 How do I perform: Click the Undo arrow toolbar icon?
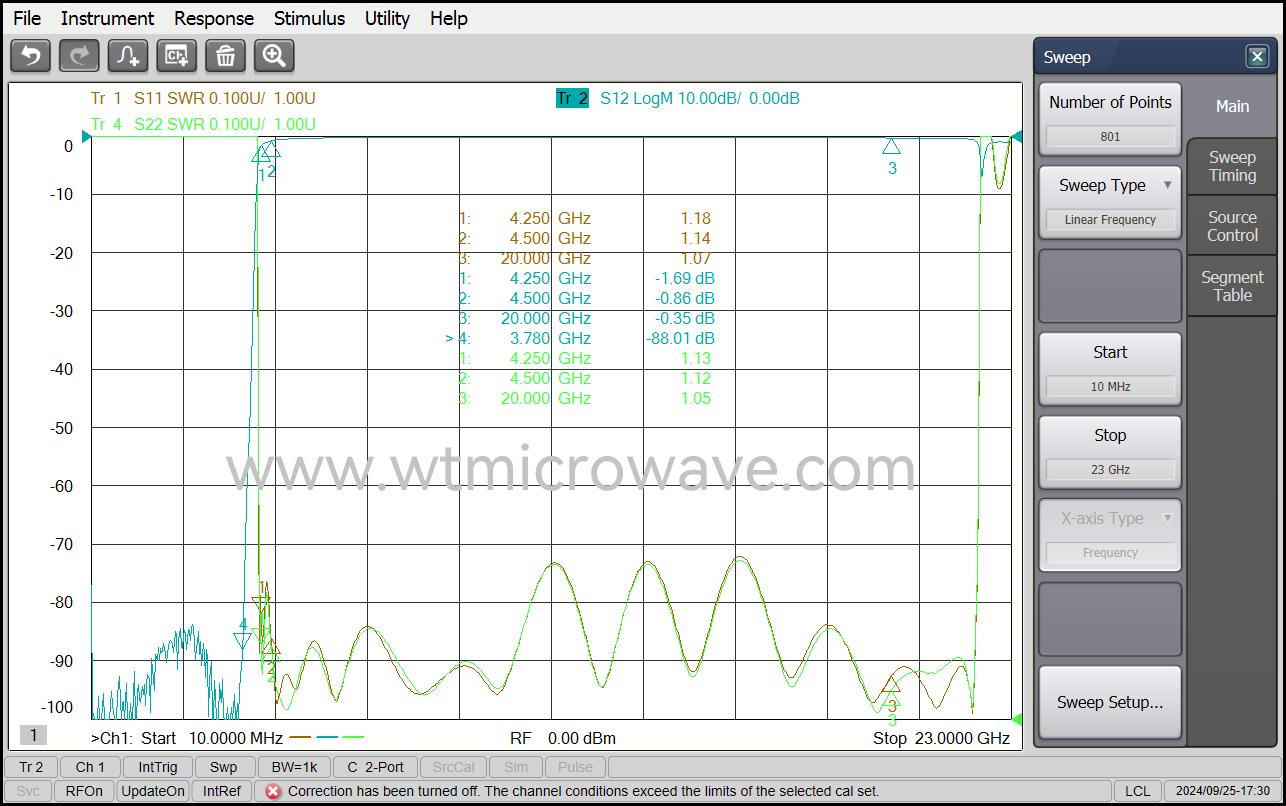coord(30,56)
